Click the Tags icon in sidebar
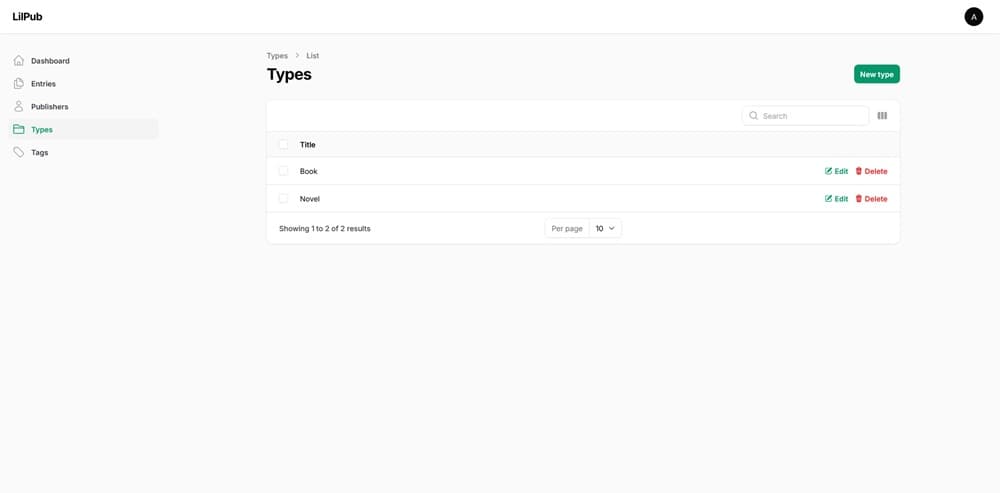 coord(18,153)
